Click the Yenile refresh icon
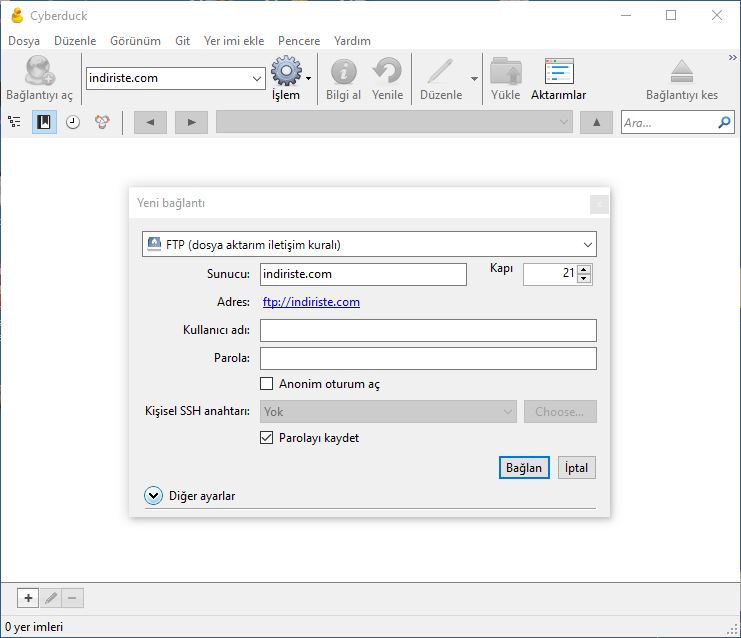 coord(387,71)
